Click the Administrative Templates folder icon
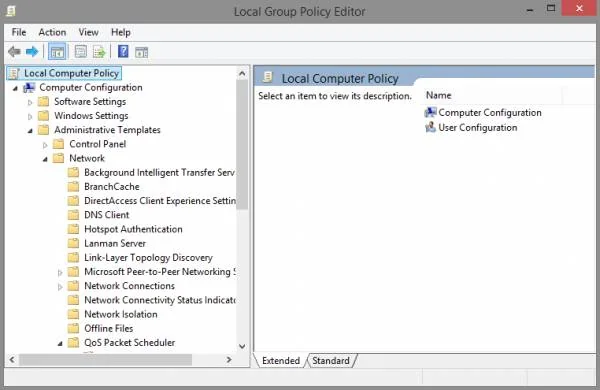The width and height of the screenshot is (600, 390). 44,130
